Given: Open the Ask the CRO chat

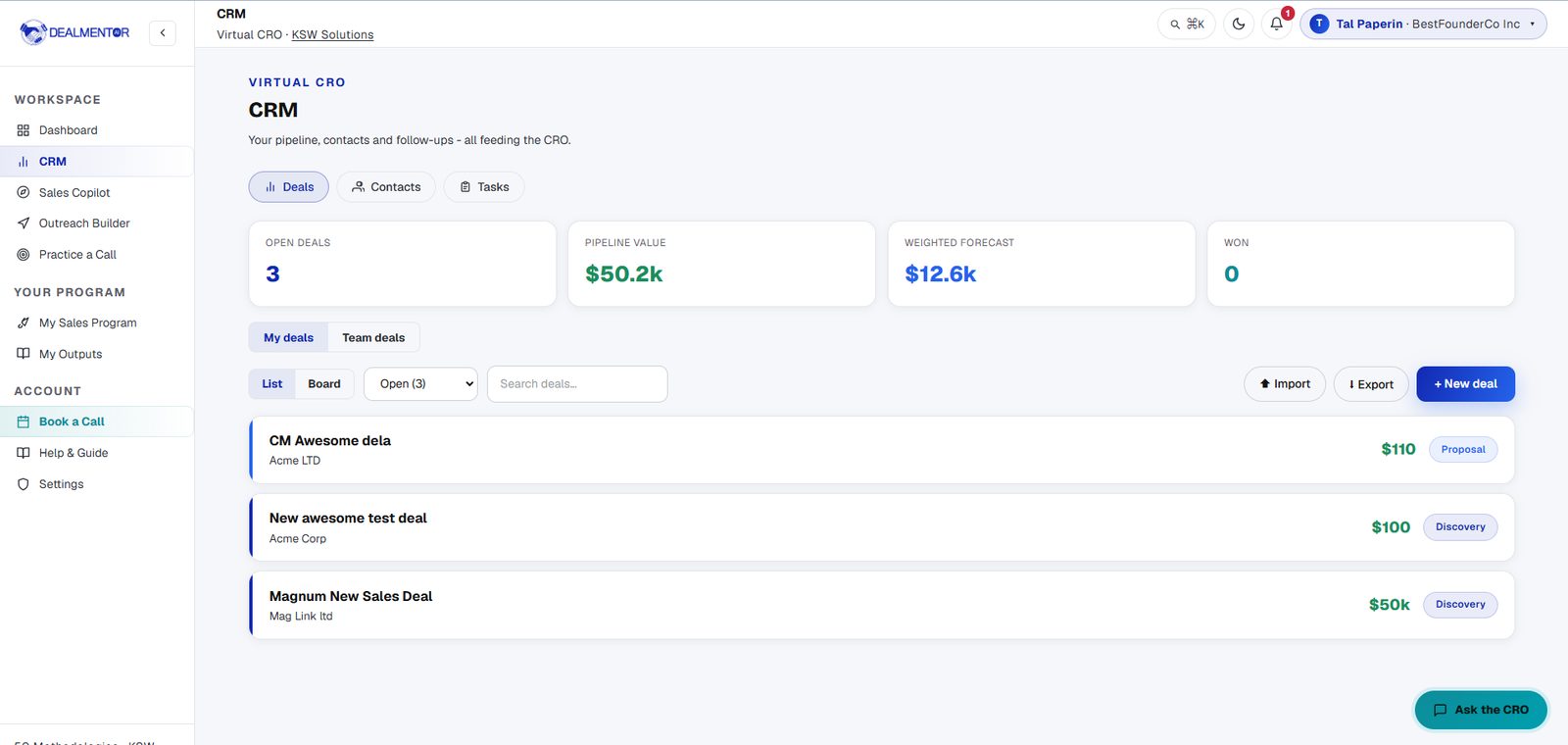Looking at the screenshot, I should (1481, 710).
